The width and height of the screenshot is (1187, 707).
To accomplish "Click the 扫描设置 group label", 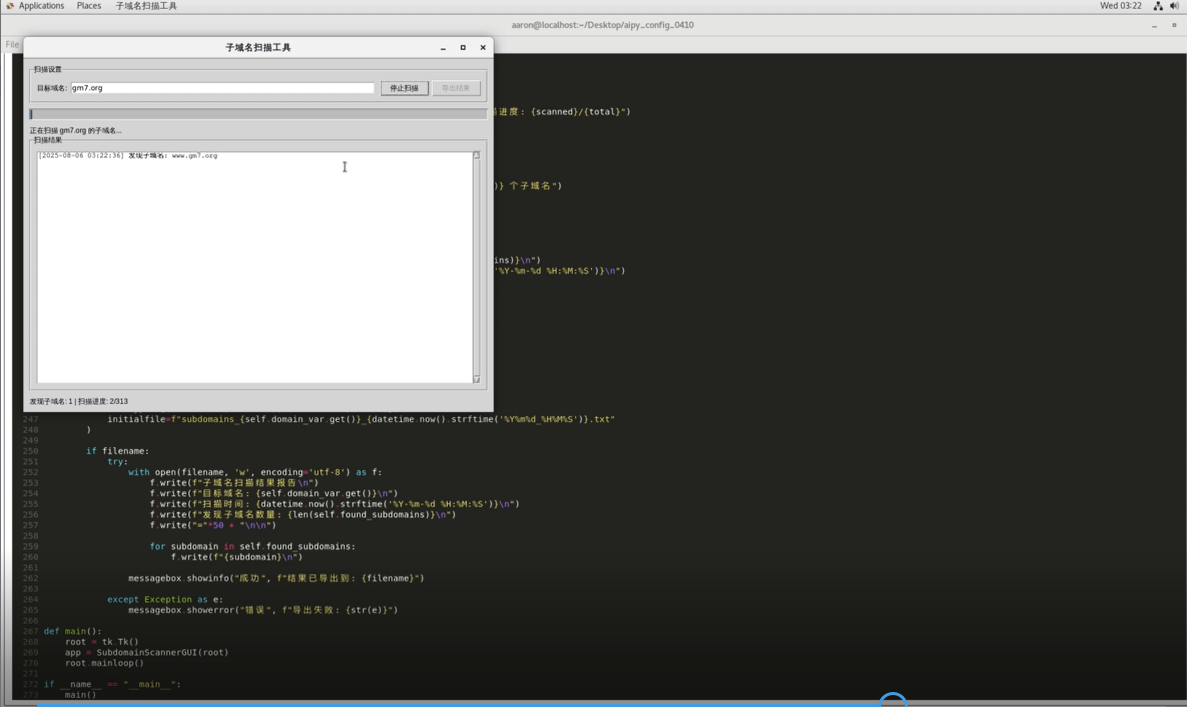I will [48, 70].
